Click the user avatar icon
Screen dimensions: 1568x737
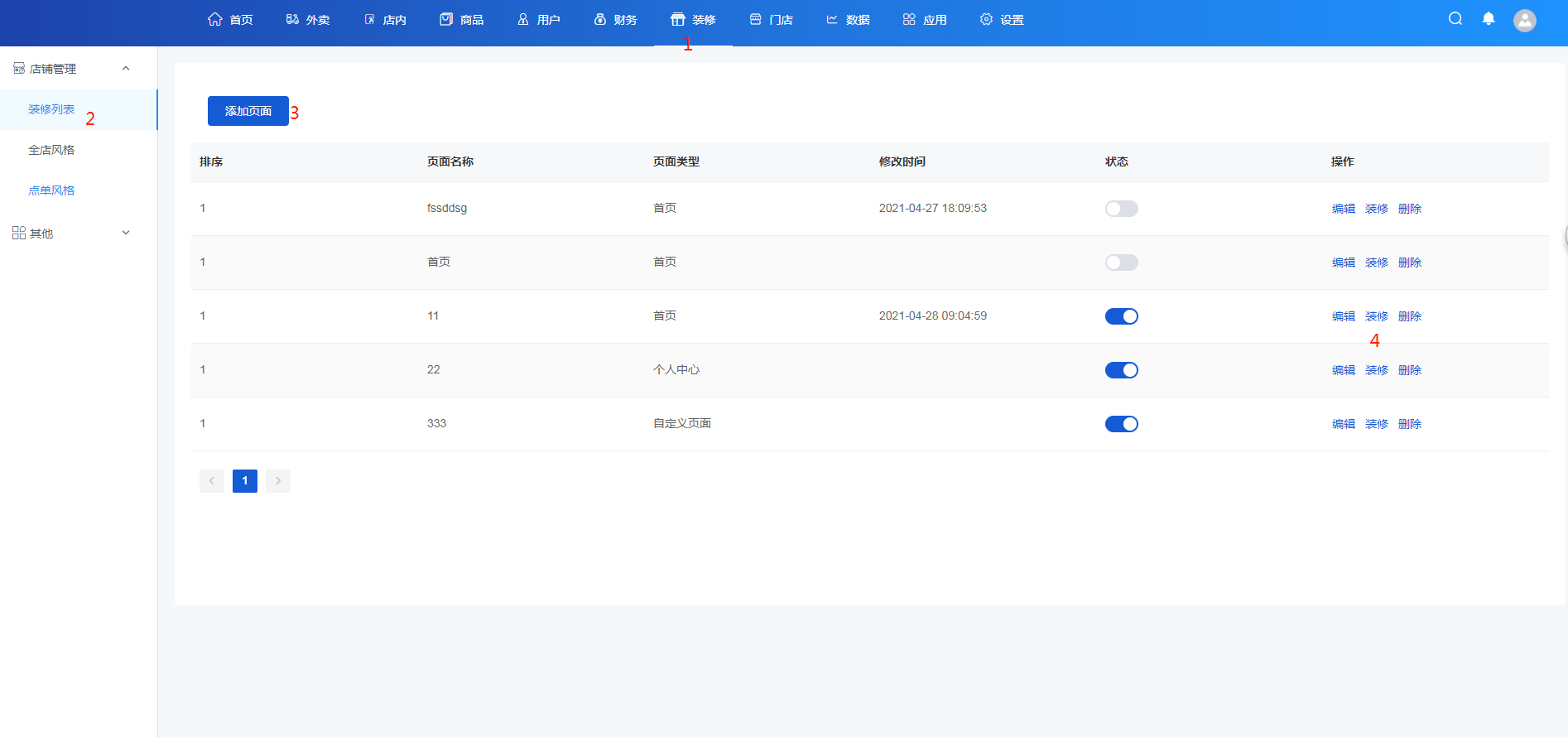(x=1525, y=21)
